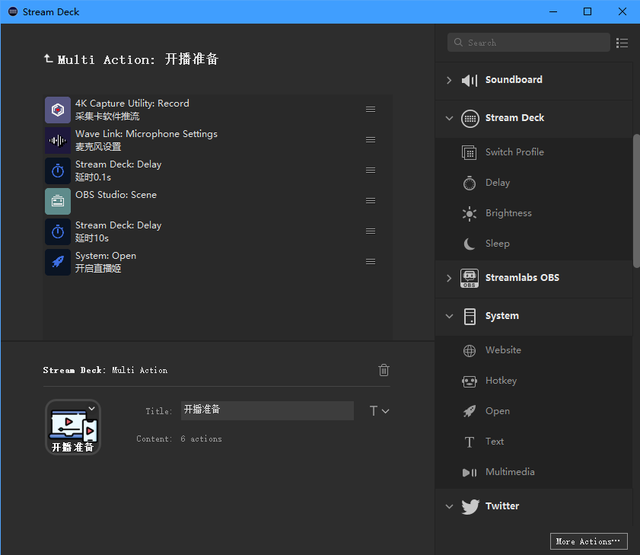Open the key icon dropdown arrow
The height and width of the screenshot is (555, 640).
pos(92,408)
